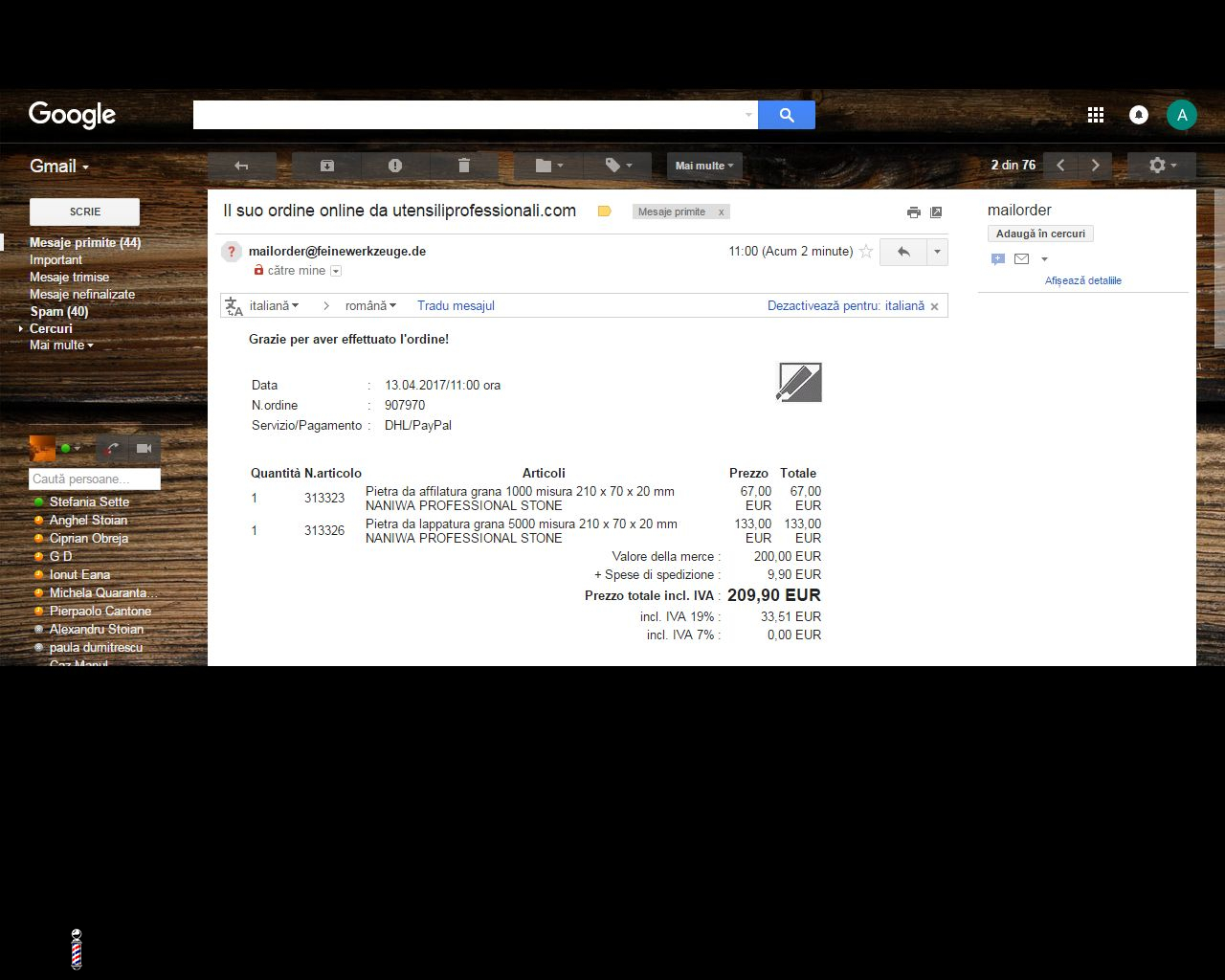Delete the message with trash icon
The height and width of the screenshot is (980, 1225).
point(464,166)
